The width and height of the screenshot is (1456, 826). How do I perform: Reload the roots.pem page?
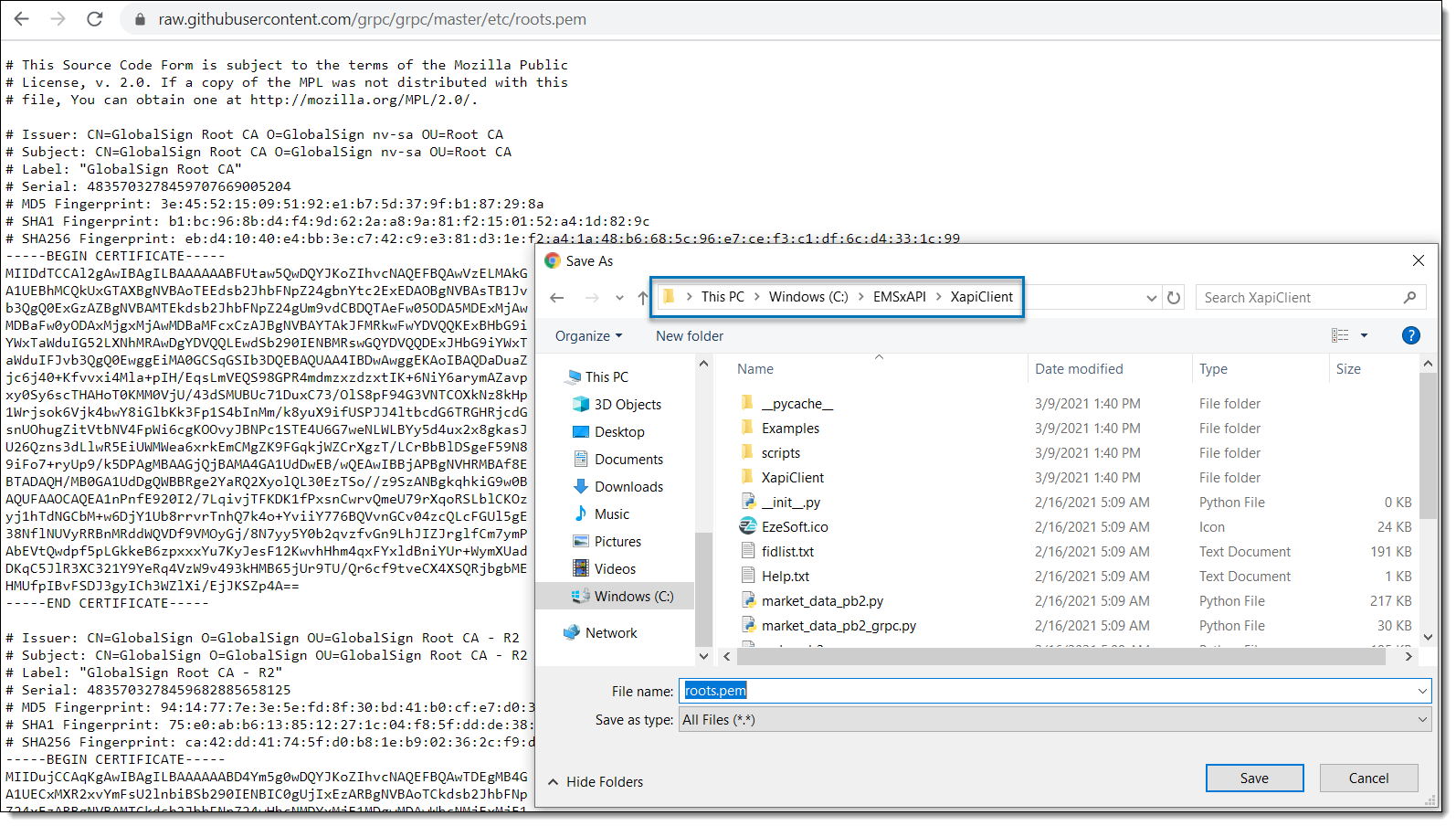tap(95, 18)
